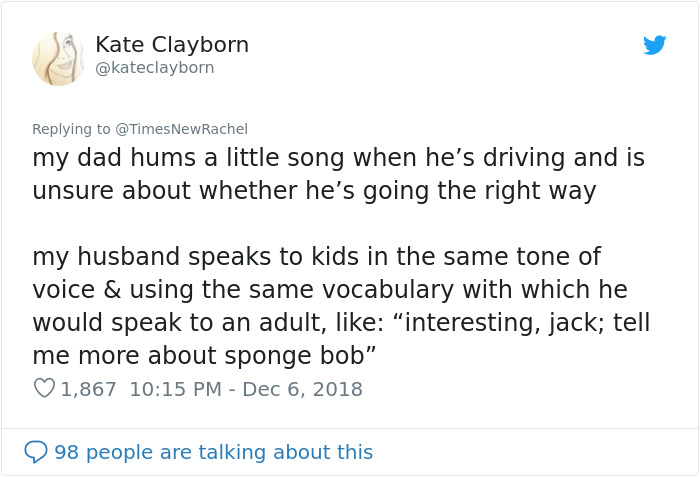Image resolution: width=700 pixels, height=477 pixels.
Task: Click the Kate Clayborn display name
Action: pyautogui.click(x=172, y=45)
